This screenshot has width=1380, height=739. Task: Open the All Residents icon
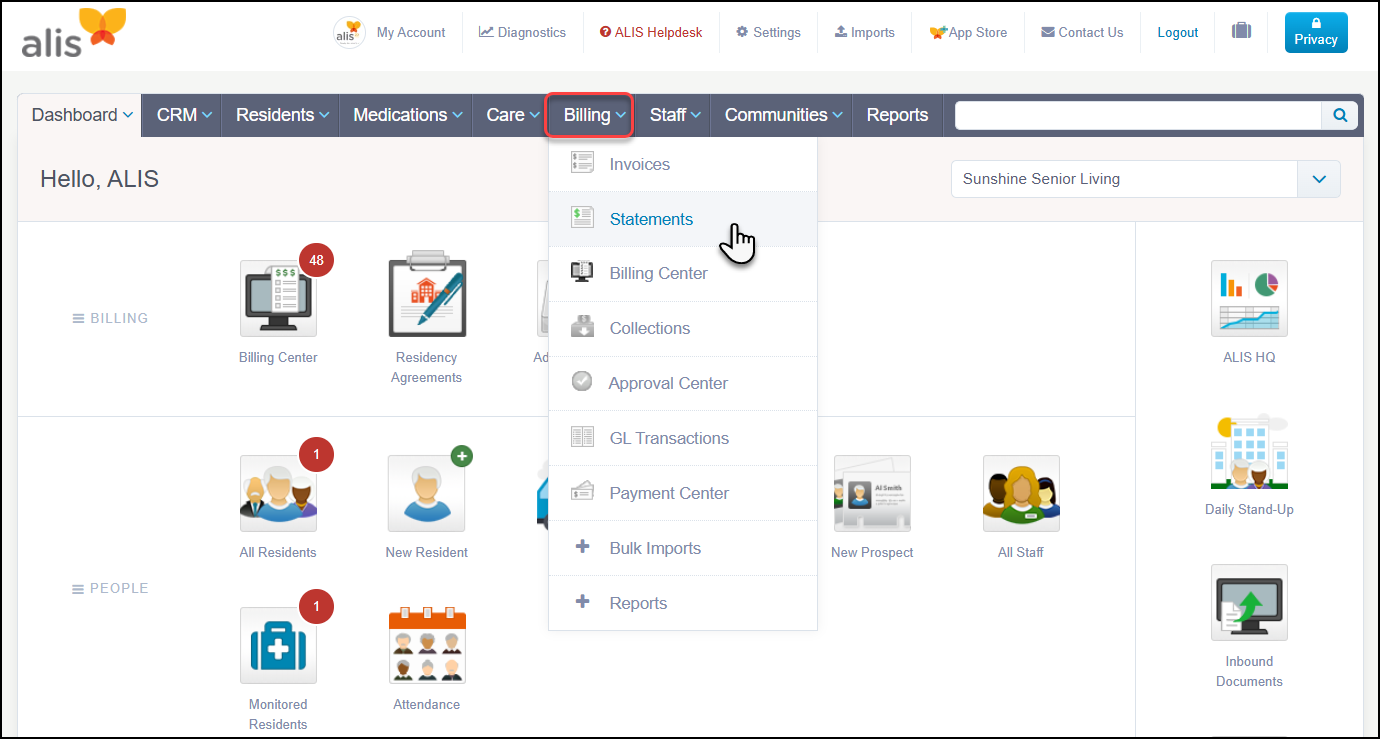[x=278, y=494]
